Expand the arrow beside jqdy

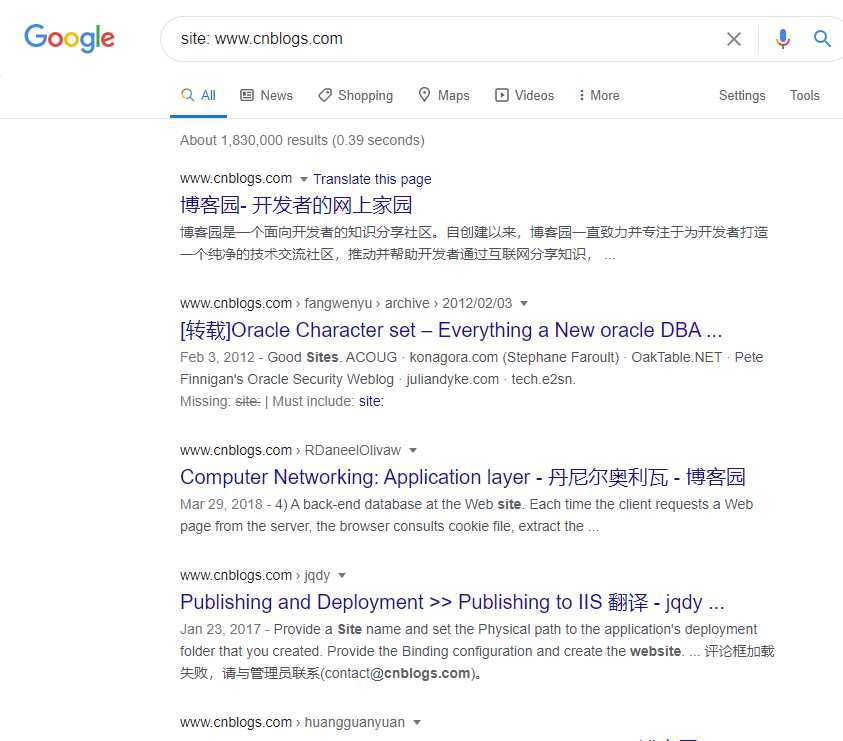tap(341, 576)
